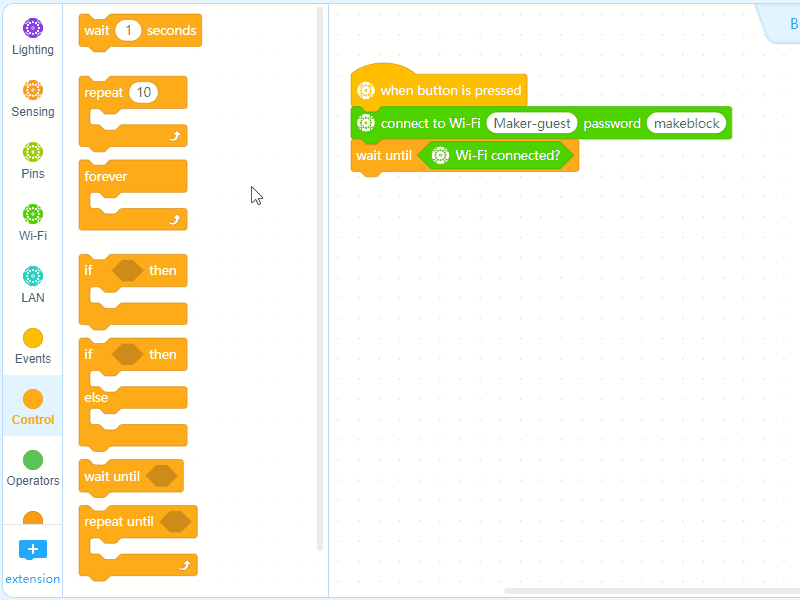This screenshot has width=800, height=600.
Task: Edit the makeblock password field
Action: click(x=686, y=123)
